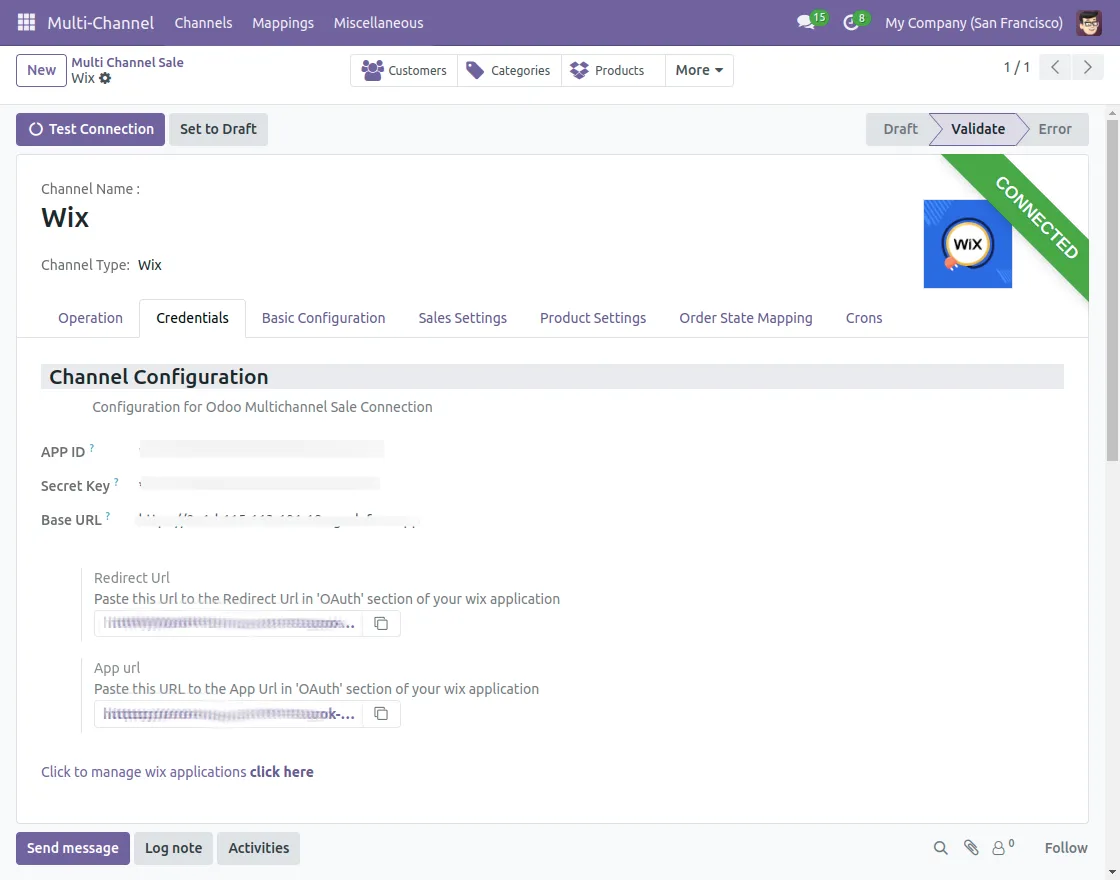The height and width of the screenshot is (880, 1120).
Task: Click the App url text field
Action: [229, 714]
